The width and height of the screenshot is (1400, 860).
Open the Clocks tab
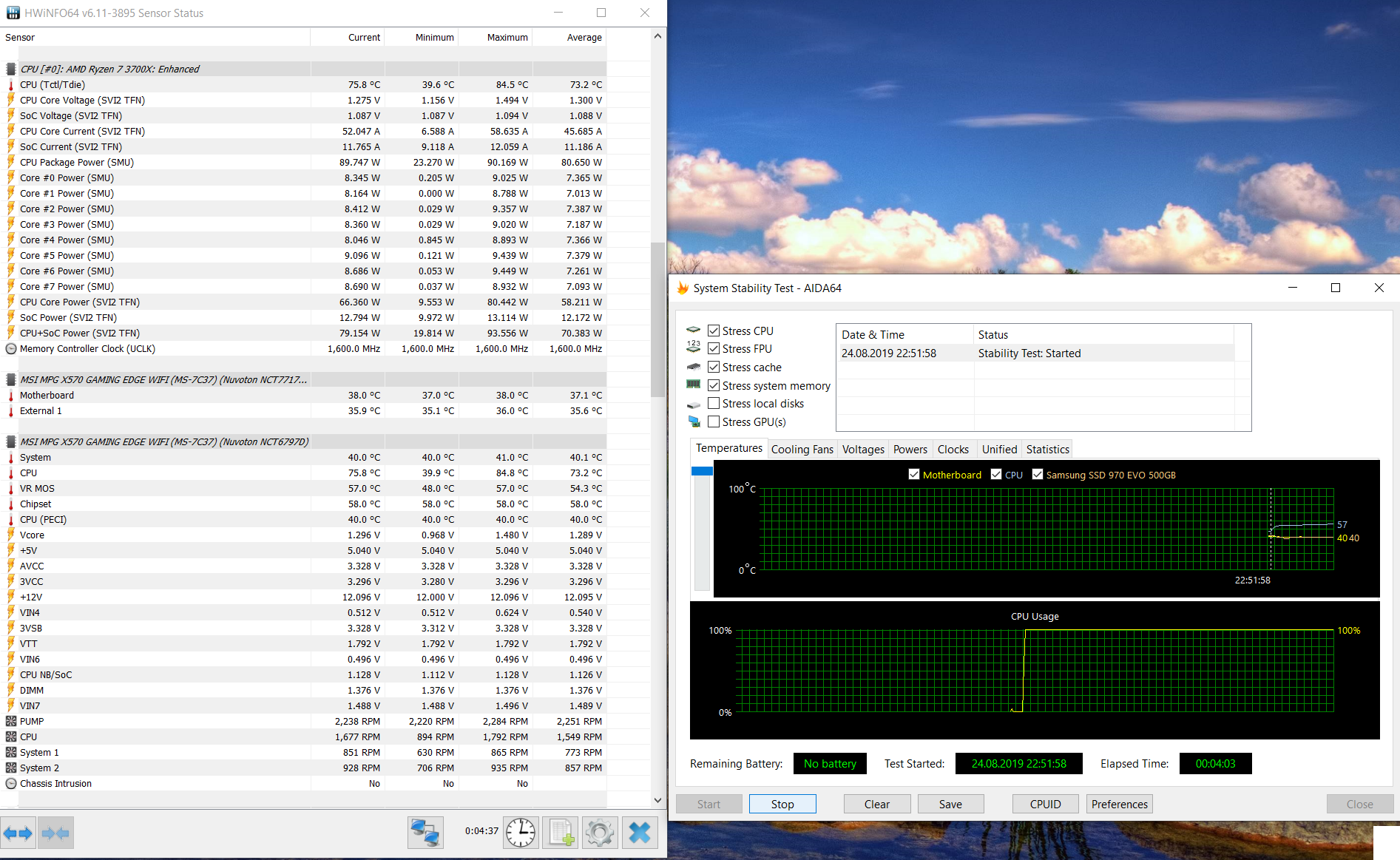(x=953, y=449)
